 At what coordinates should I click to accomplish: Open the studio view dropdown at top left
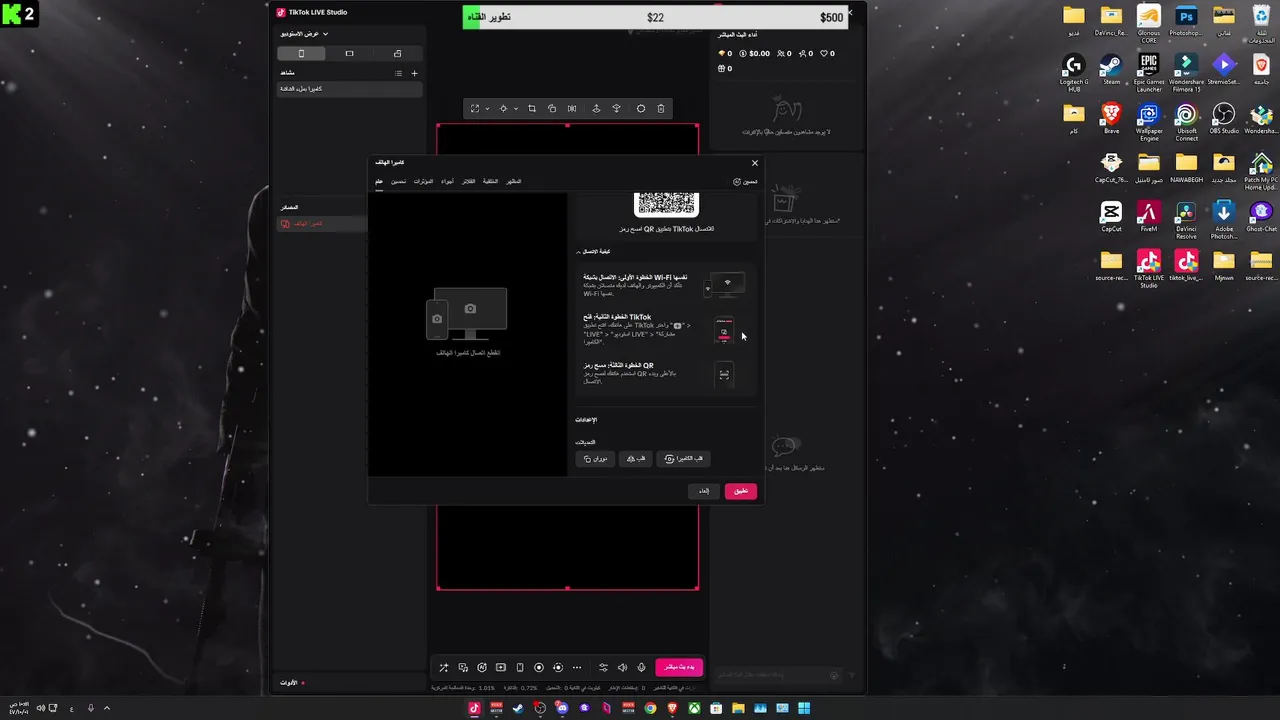point(305,34)
